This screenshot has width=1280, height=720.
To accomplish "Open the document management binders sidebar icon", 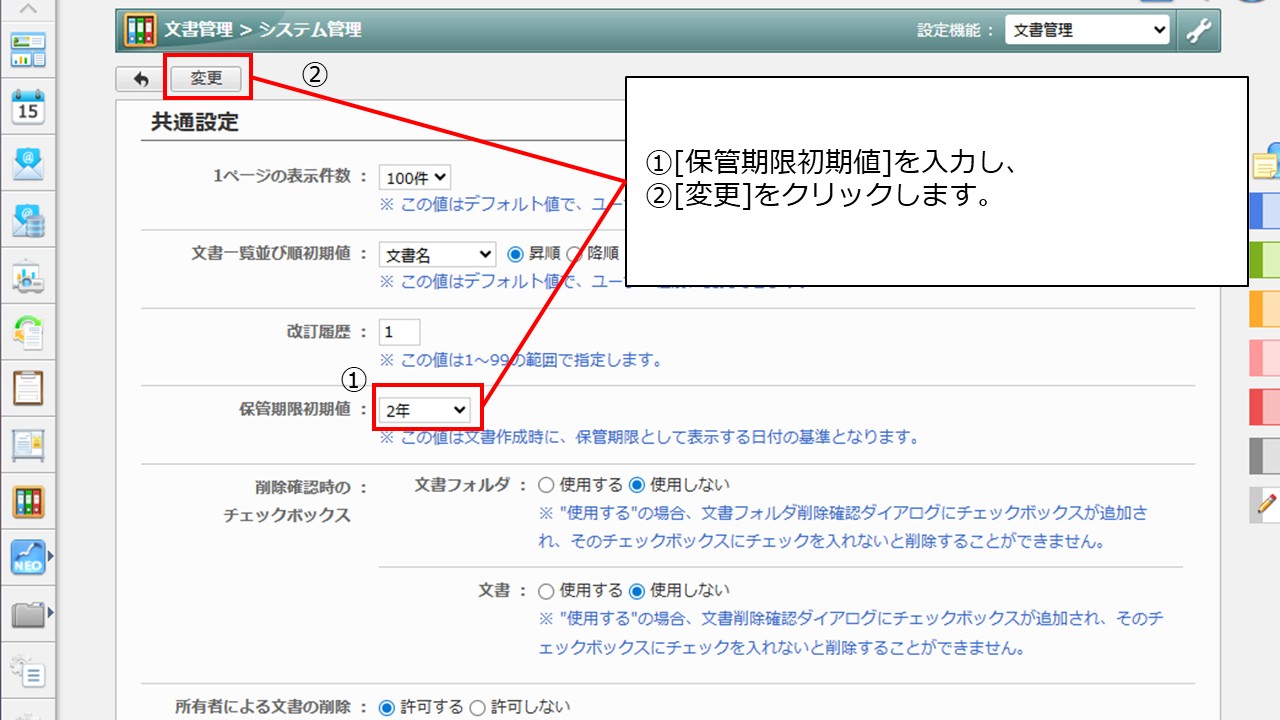I will pyautogui.click(x=28, y=502).
